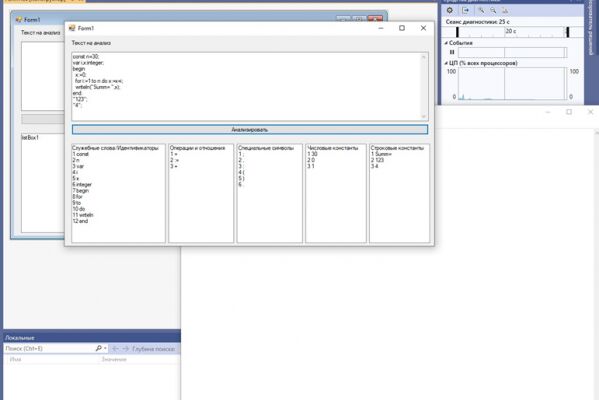Select the Операции и отношения header row
This screenshot has width=599, height=400.
201,148
